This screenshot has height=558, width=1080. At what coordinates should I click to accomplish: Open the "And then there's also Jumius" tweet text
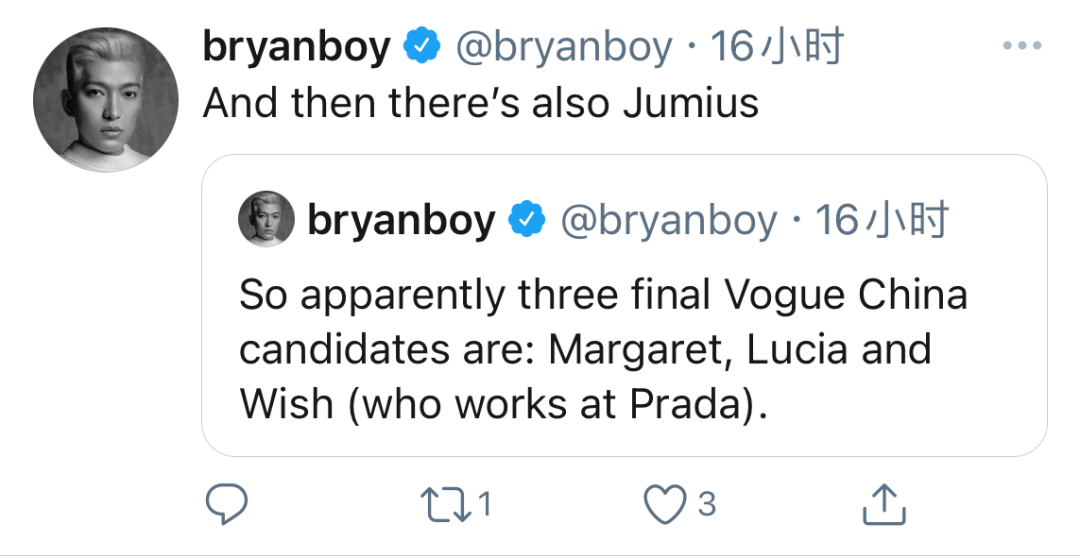(480, 103)
